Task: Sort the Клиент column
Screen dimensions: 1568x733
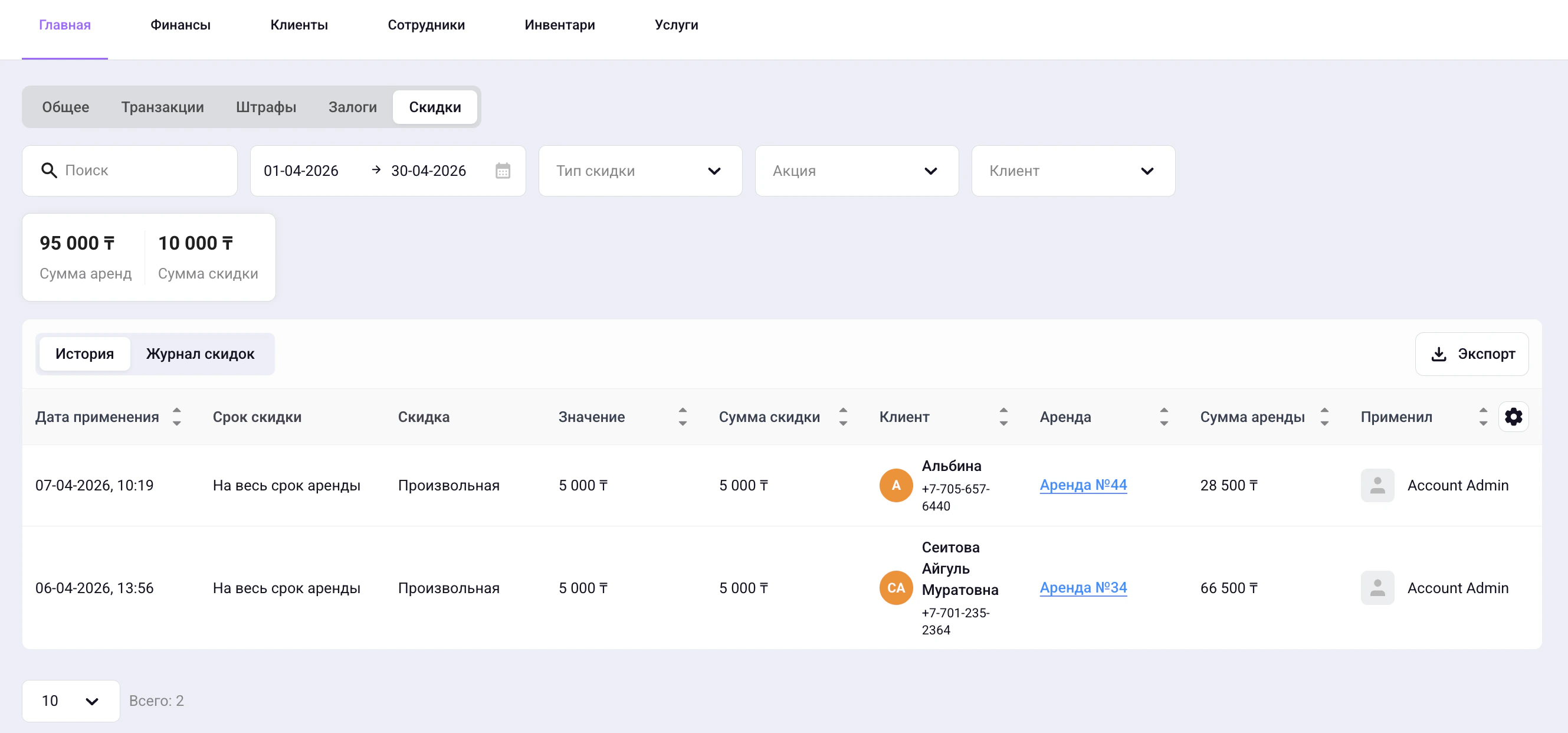Action: click(x=1003, y=417)
